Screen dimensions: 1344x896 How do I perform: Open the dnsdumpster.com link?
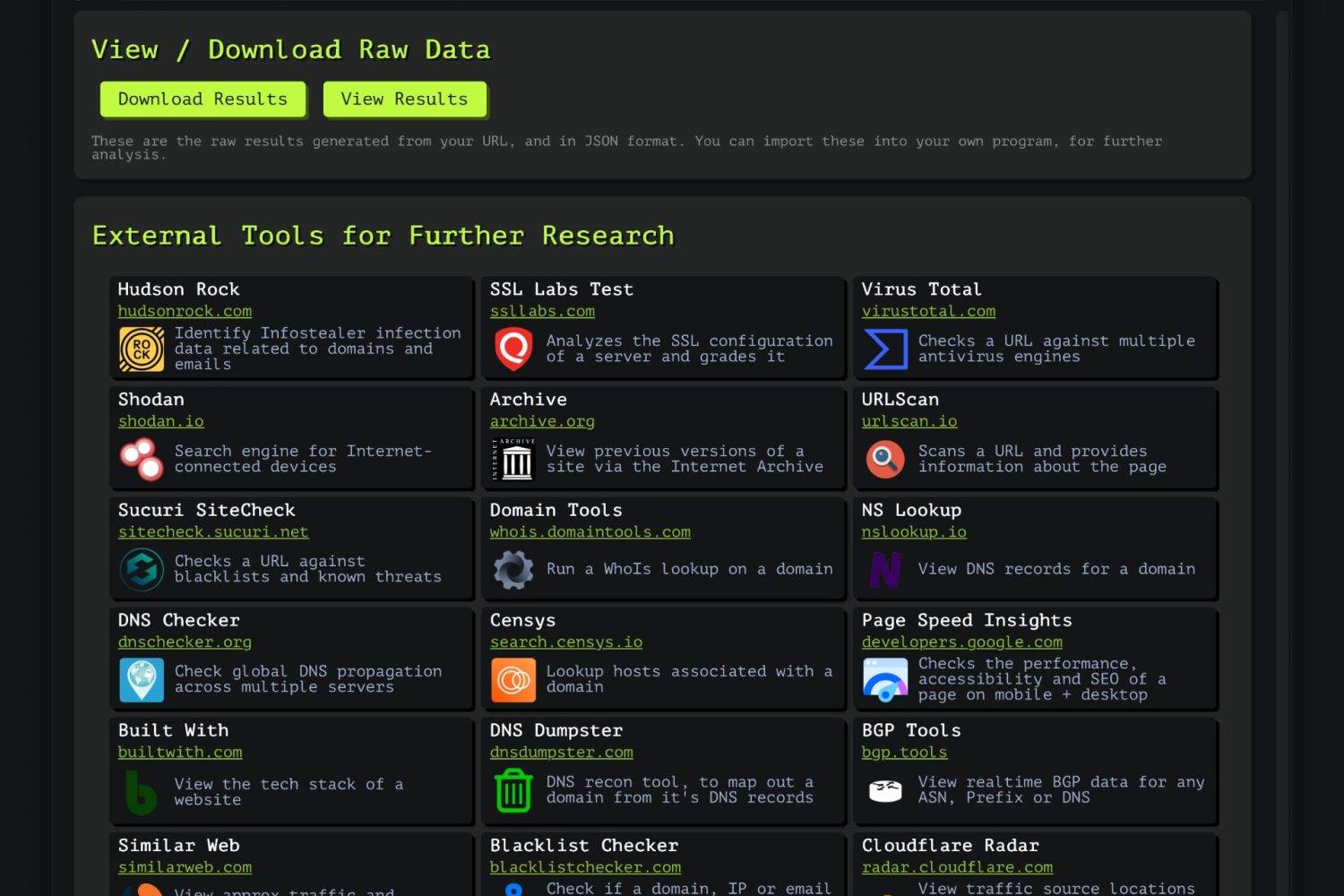[x=562, y=752]
